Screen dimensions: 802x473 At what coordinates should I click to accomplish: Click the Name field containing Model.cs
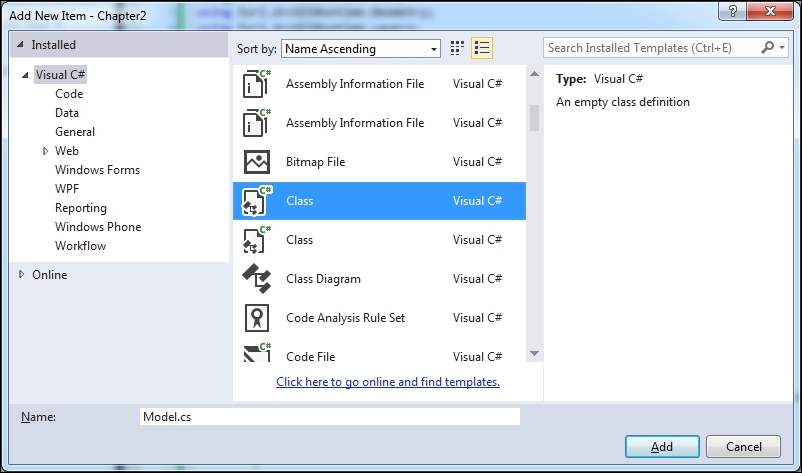[330, 417]
